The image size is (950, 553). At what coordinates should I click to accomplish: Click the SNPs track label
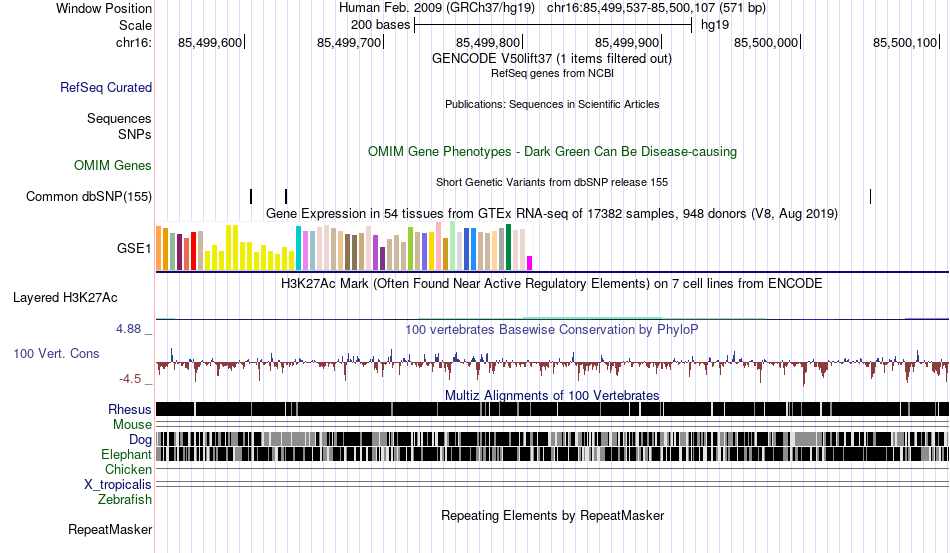tap(135, 134)
